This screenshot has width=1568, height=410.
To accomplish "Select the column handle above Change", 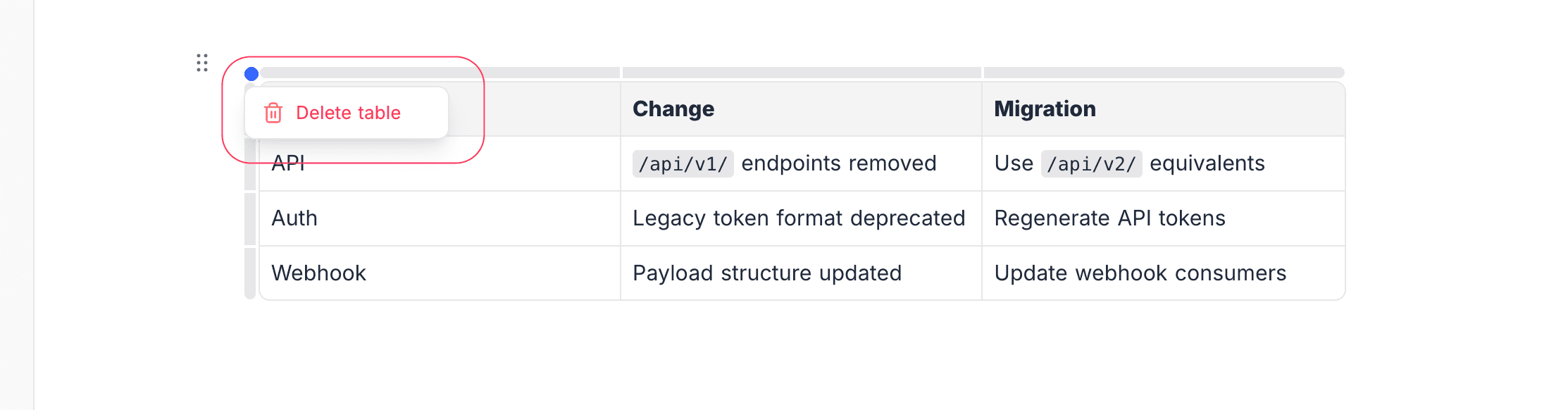I will 802,73.
